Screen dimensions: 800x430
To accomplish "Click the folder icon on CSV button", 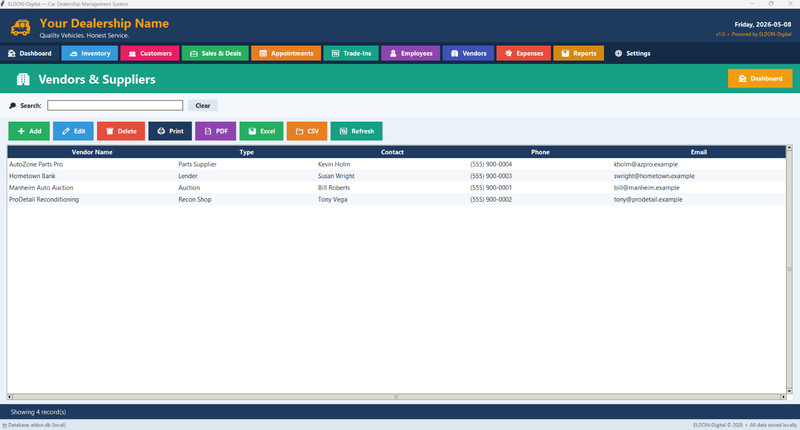I will 299,131.
